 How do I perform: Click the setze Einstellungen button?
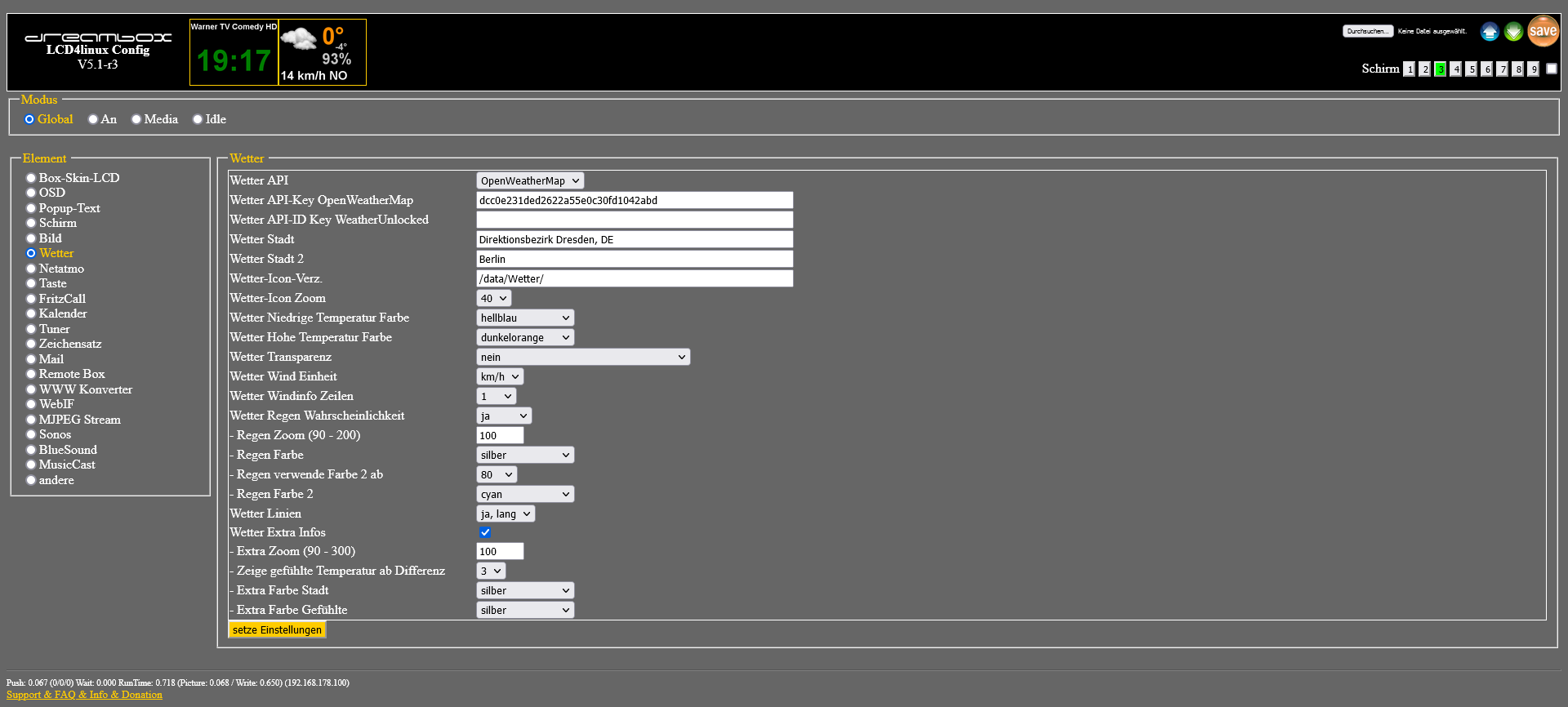tap(277, 629)
